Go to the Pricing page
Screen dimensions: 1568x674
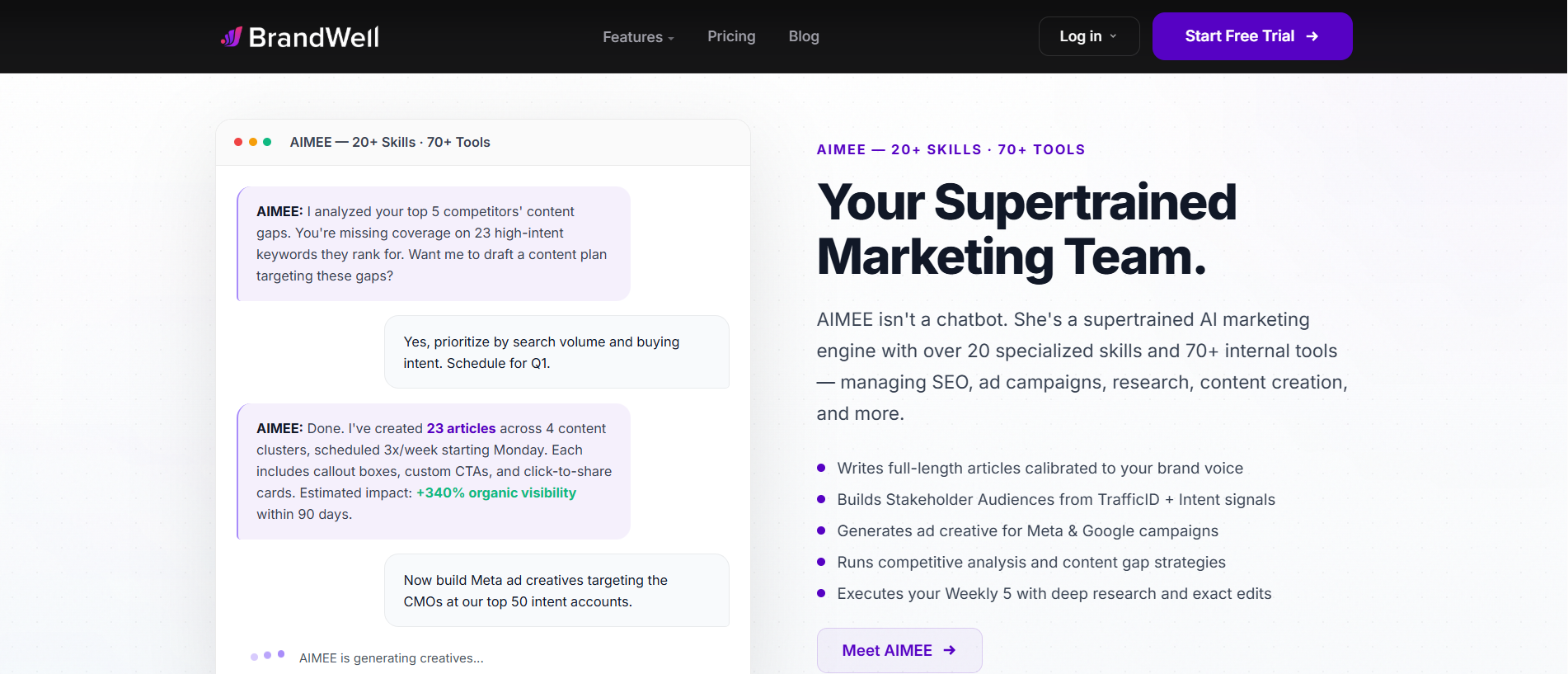tap(731, 36)
